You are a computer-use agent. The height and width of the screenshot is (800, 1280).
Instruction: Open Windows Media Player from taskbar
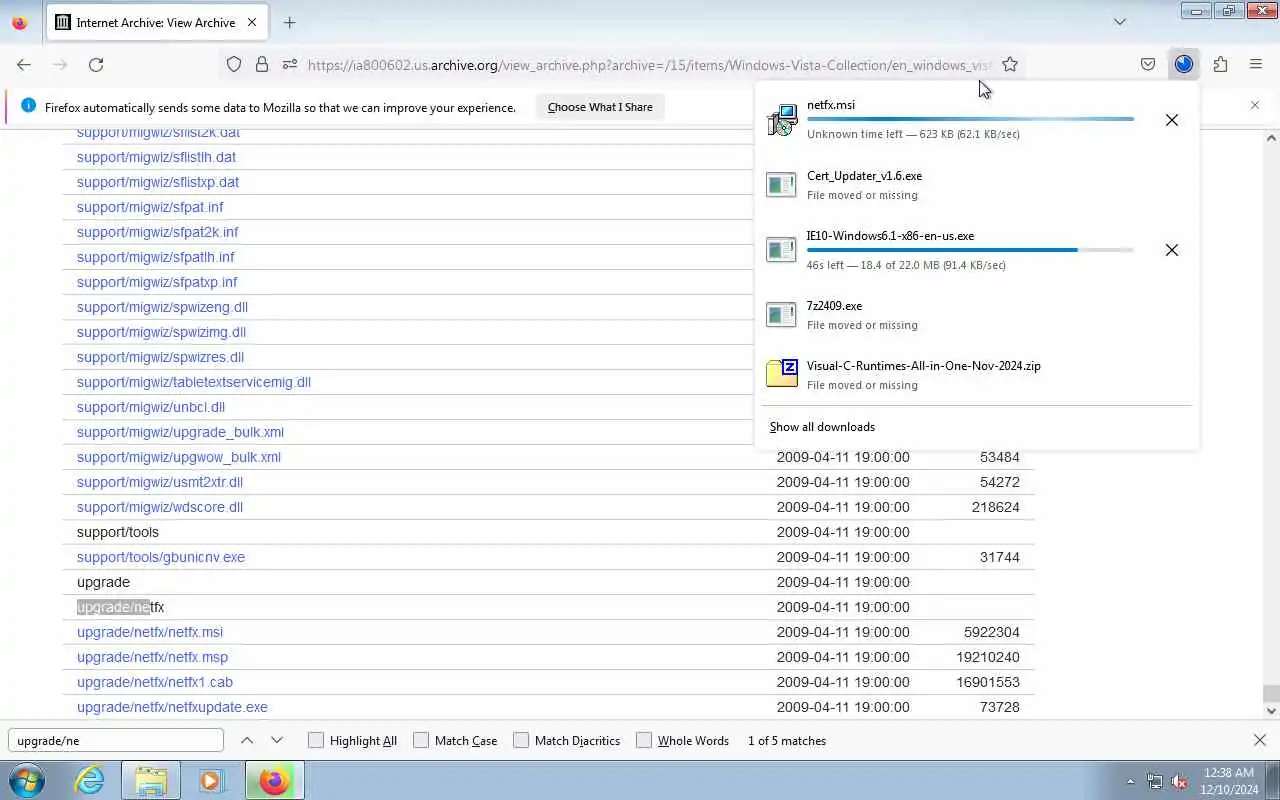(x=211, y=780)
